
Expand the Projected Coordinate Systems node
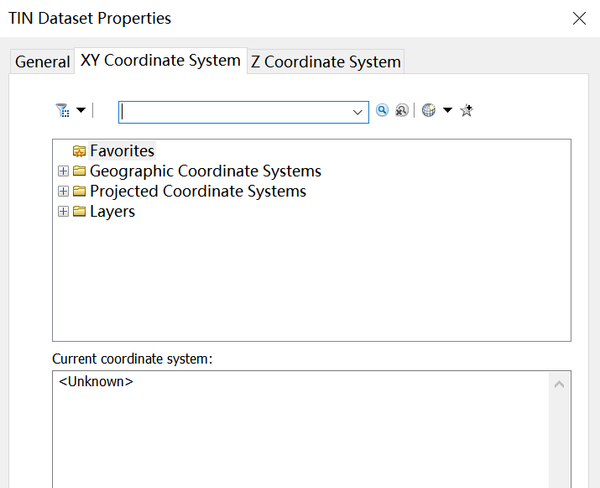pos(64,191)
